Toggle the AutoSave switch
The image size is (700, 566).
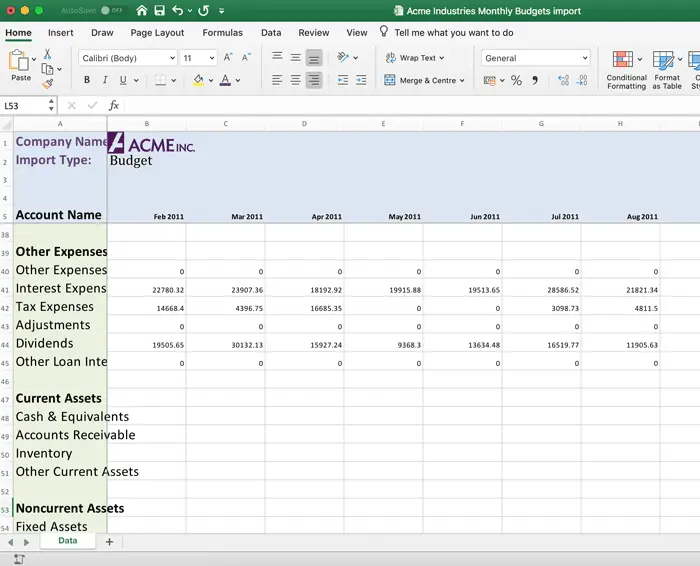[112, 10]
